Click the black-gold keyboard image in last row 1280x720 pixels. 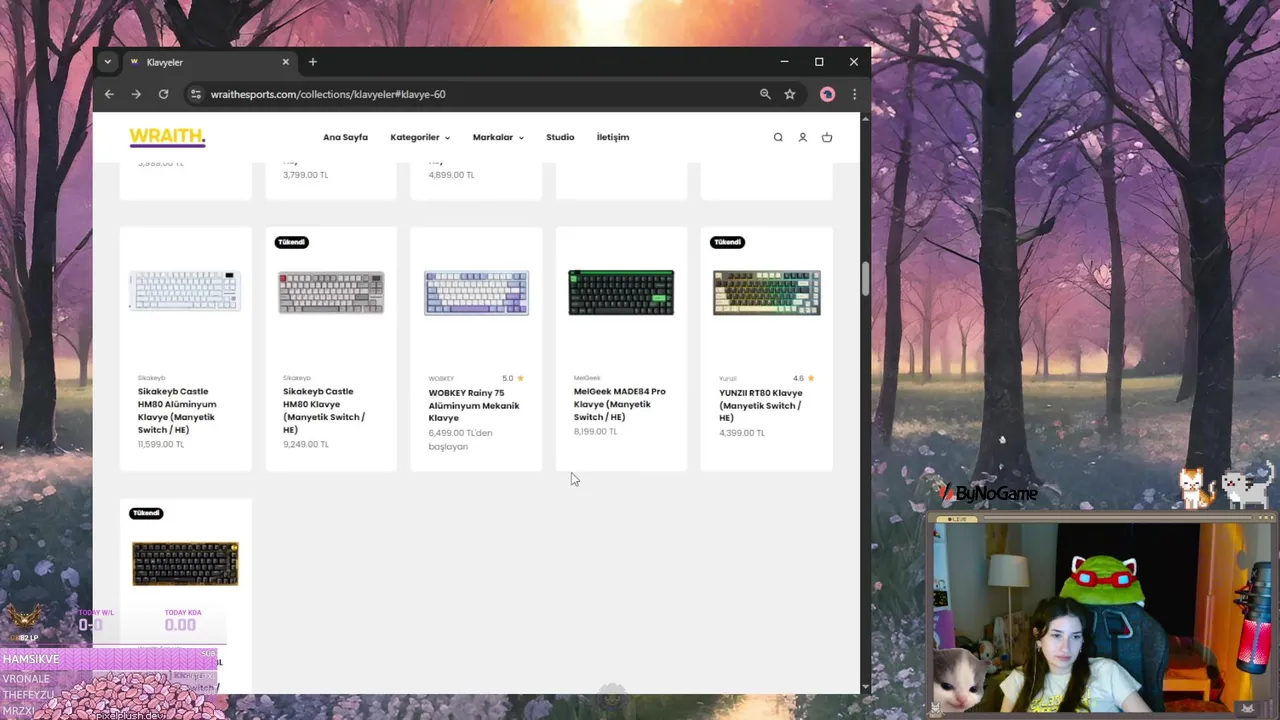(x=185, y=563)
